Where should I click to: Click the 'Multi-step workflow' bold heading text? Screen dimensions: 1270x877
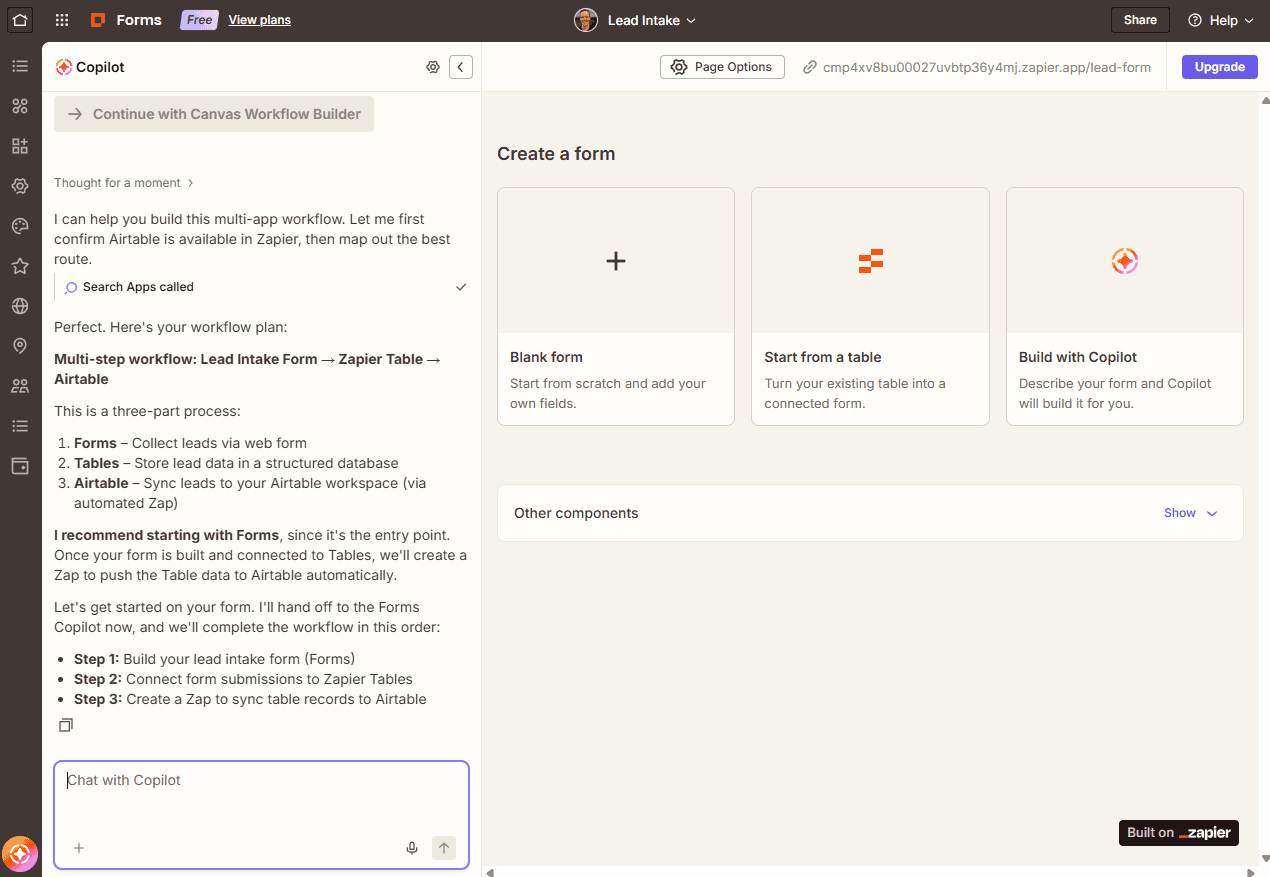[247, 369]
